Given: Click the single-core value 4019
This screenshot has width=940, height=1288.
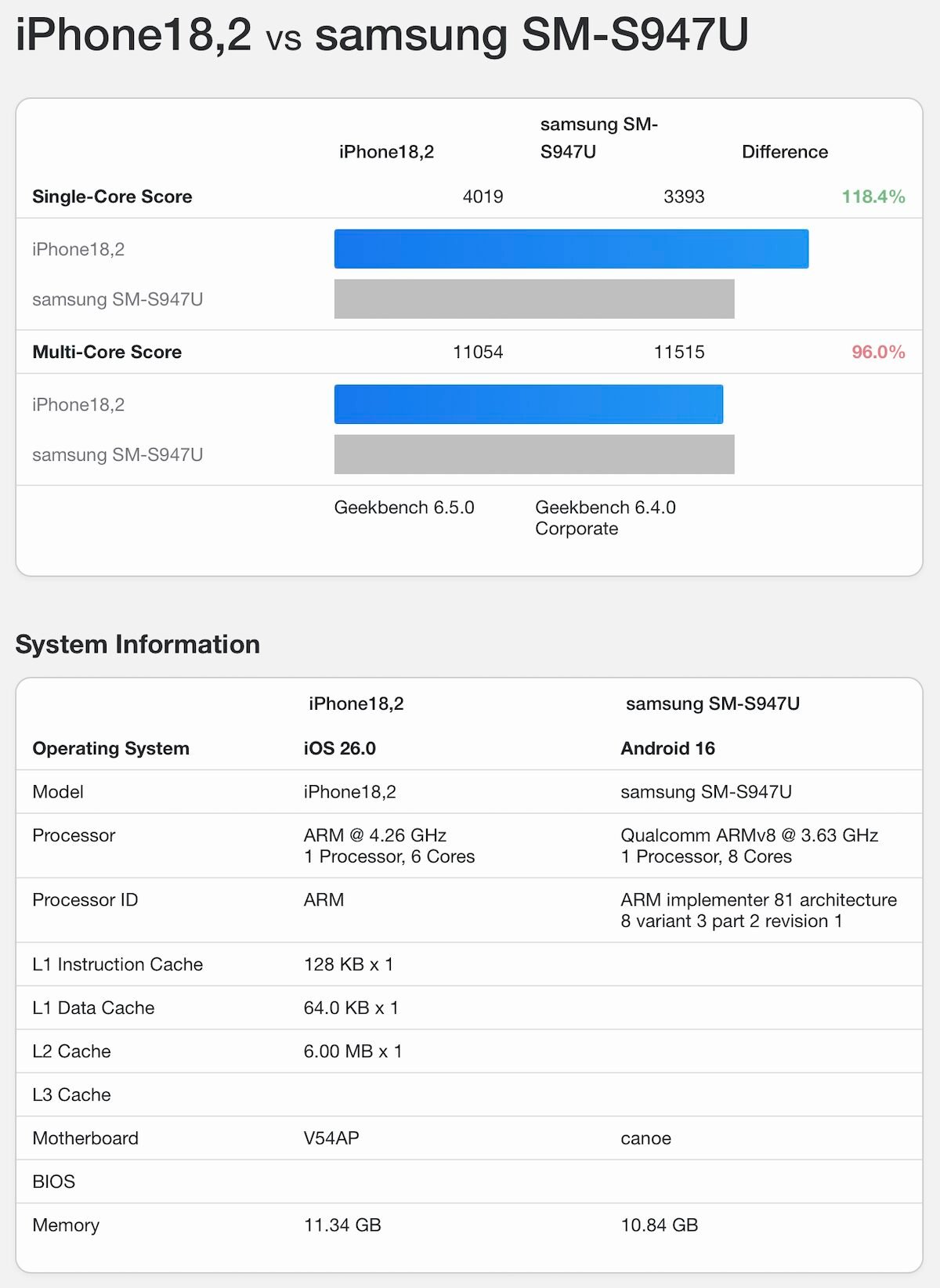Looking at the screenshot, I should click(x=483, y=197).
